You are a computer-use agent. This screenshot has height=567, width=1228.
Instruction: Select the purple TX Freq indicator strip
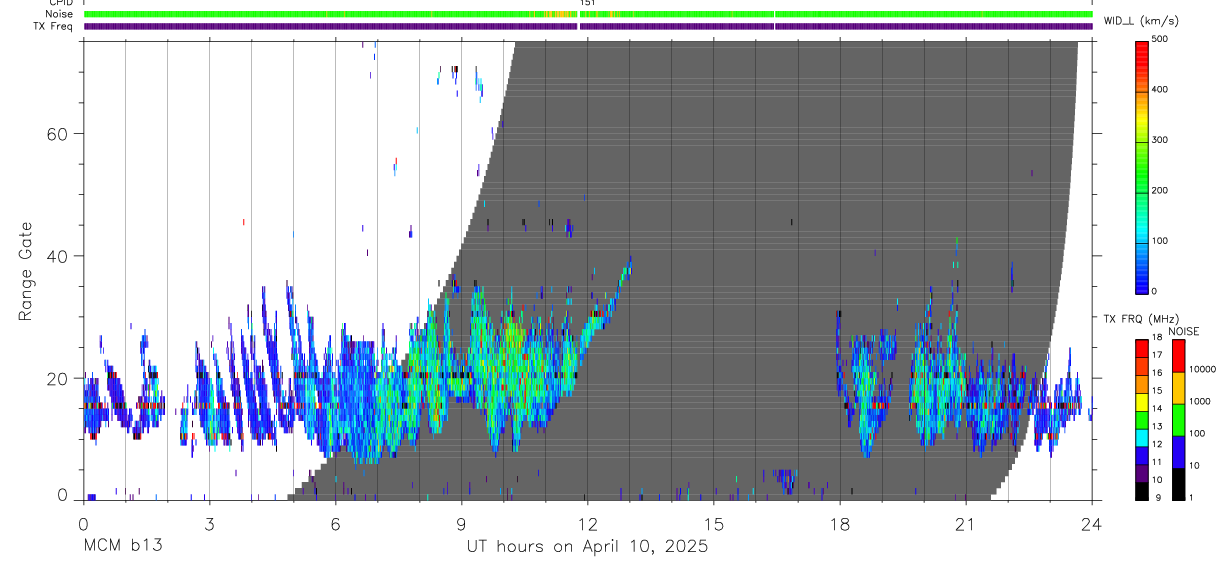click(x=588, y=26)
